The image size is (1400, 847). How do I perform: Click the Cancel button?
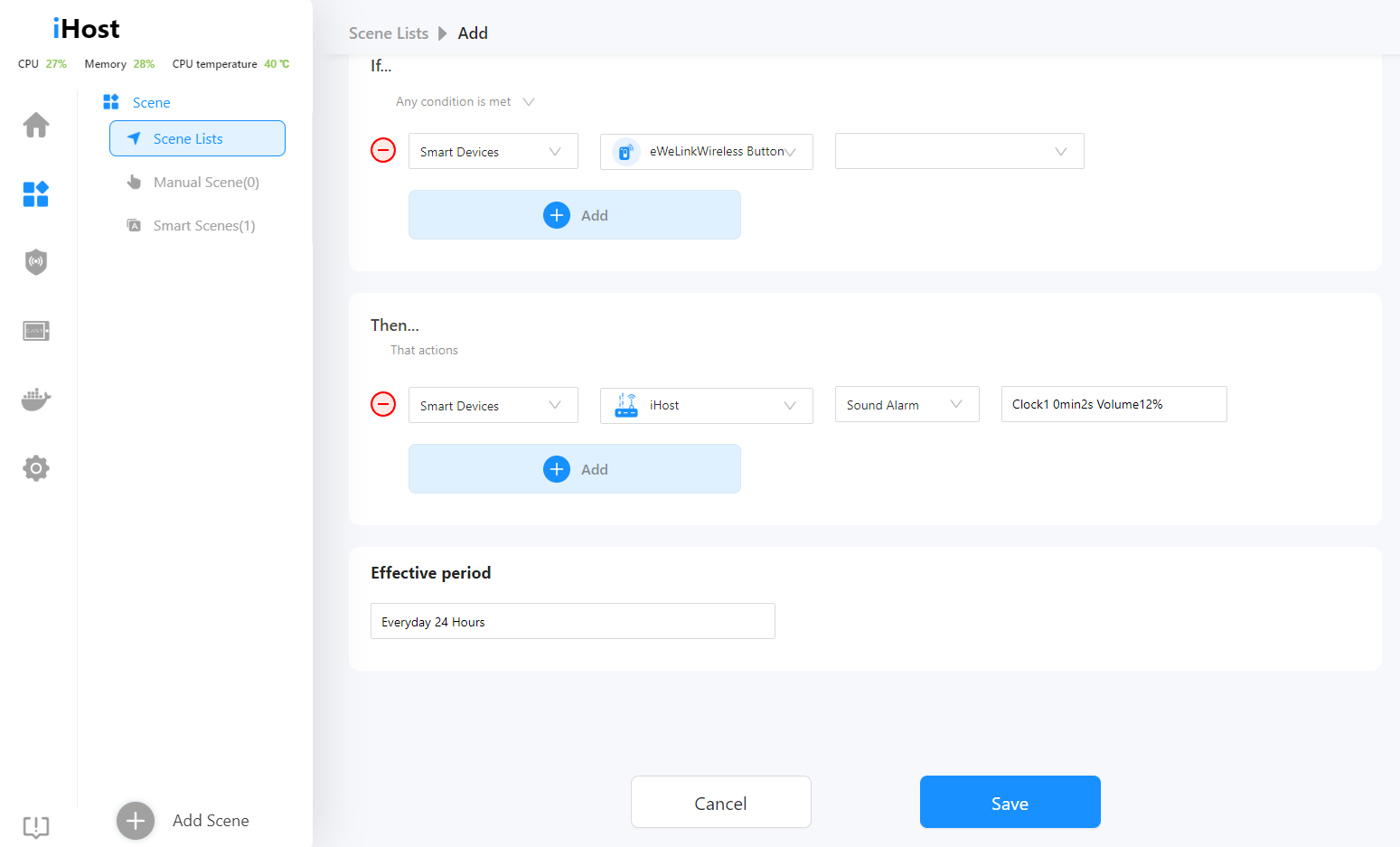coord(721,802)
